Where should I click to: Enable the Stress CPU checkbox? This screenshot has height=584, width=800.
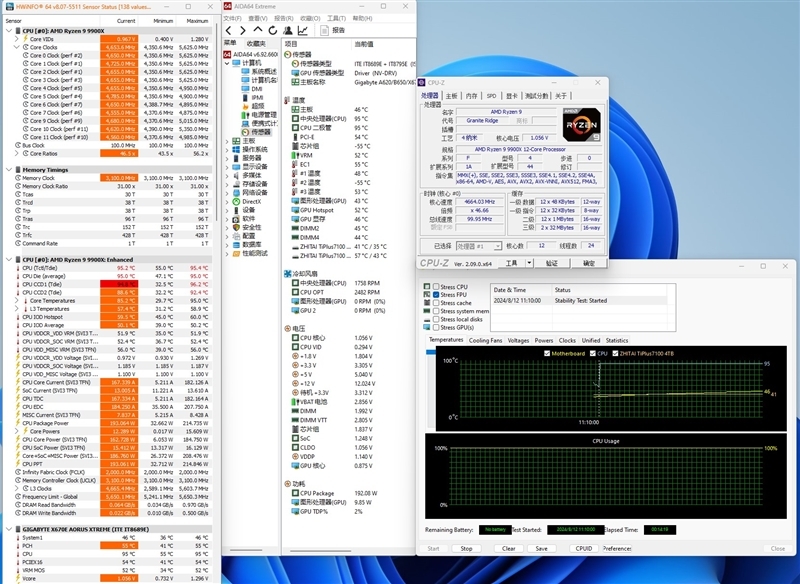pyautogui.click(x=435, y=287)
